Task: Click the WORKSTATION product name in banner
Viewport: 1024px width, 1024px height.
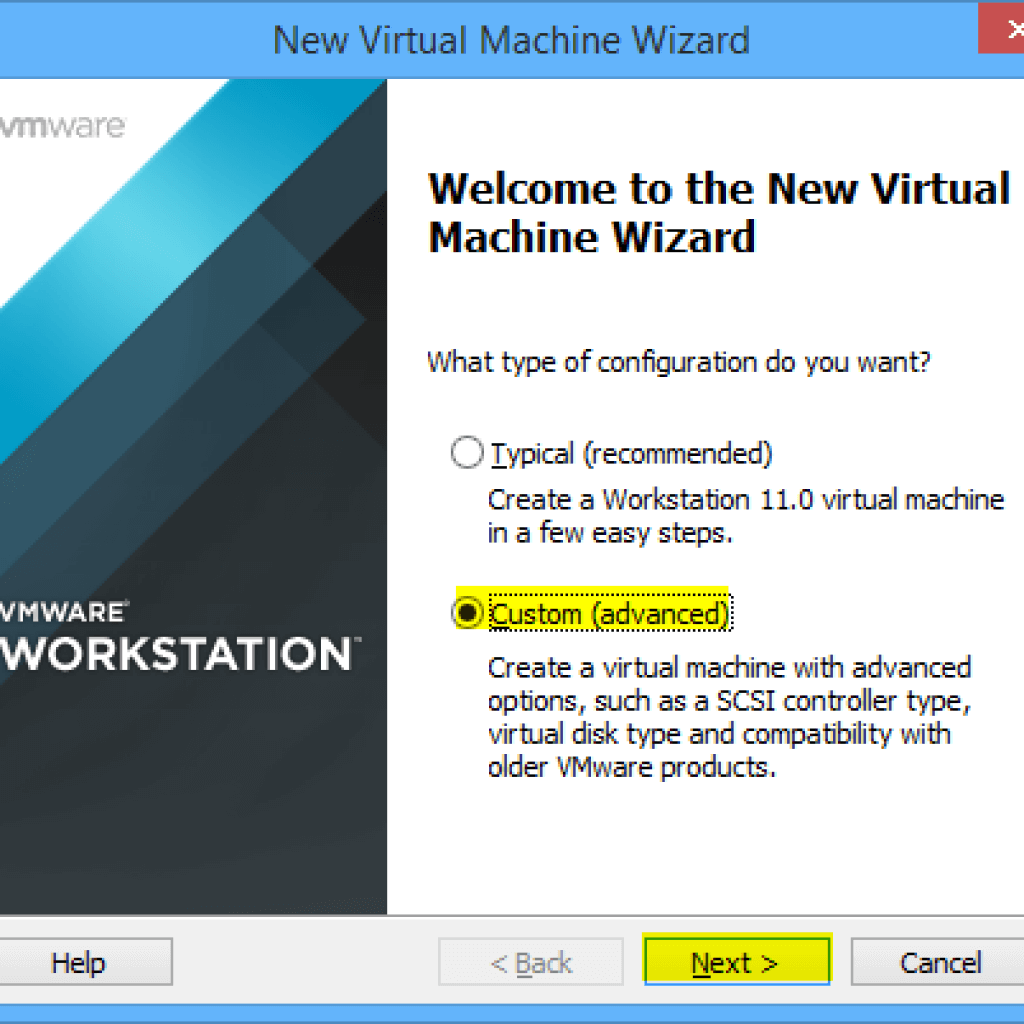Action: tap(176, 654)
